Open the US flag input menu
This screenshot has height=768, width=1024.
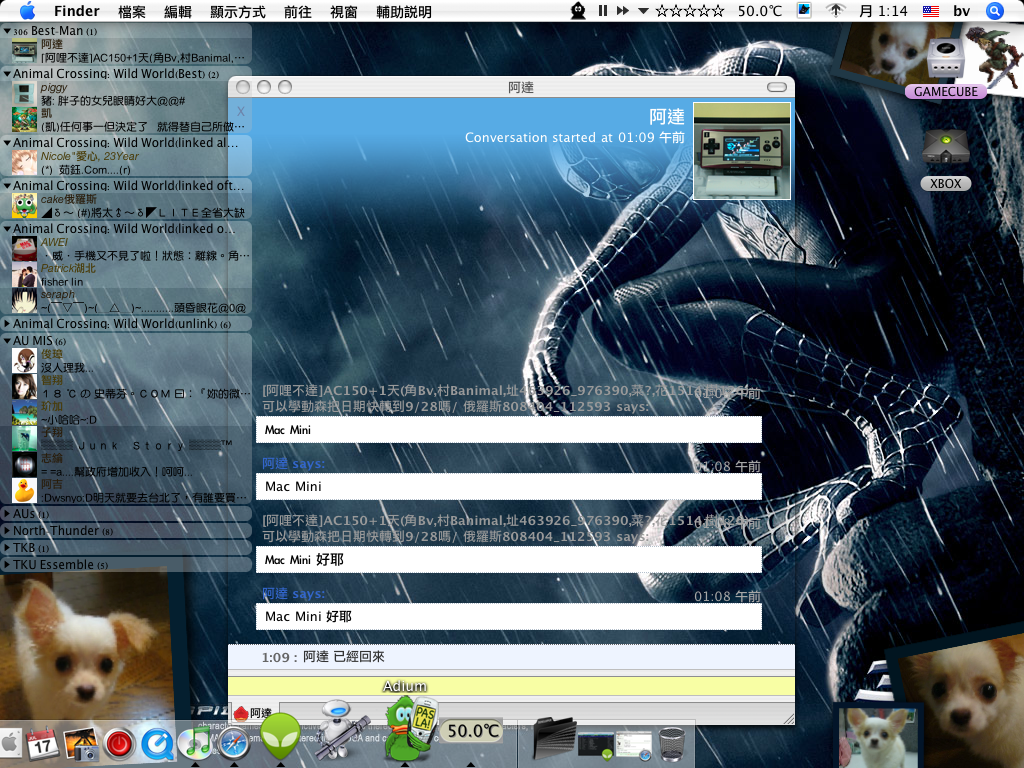coord(931,11)
